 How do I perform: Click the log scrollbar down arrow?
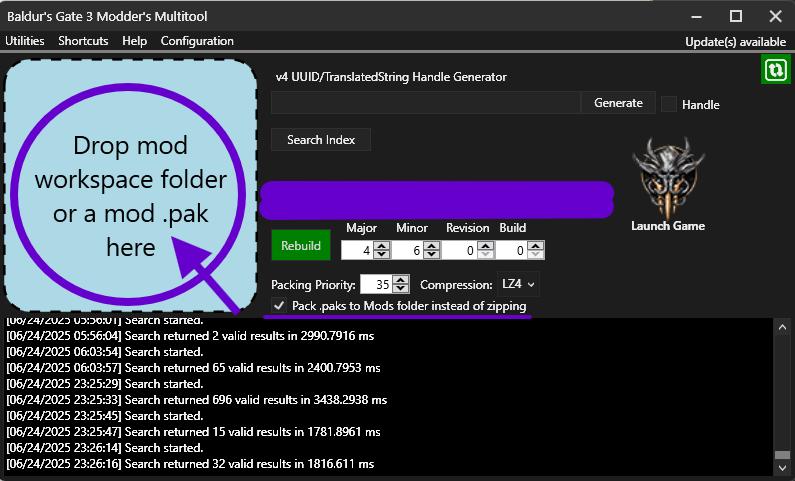pos(782,468)
